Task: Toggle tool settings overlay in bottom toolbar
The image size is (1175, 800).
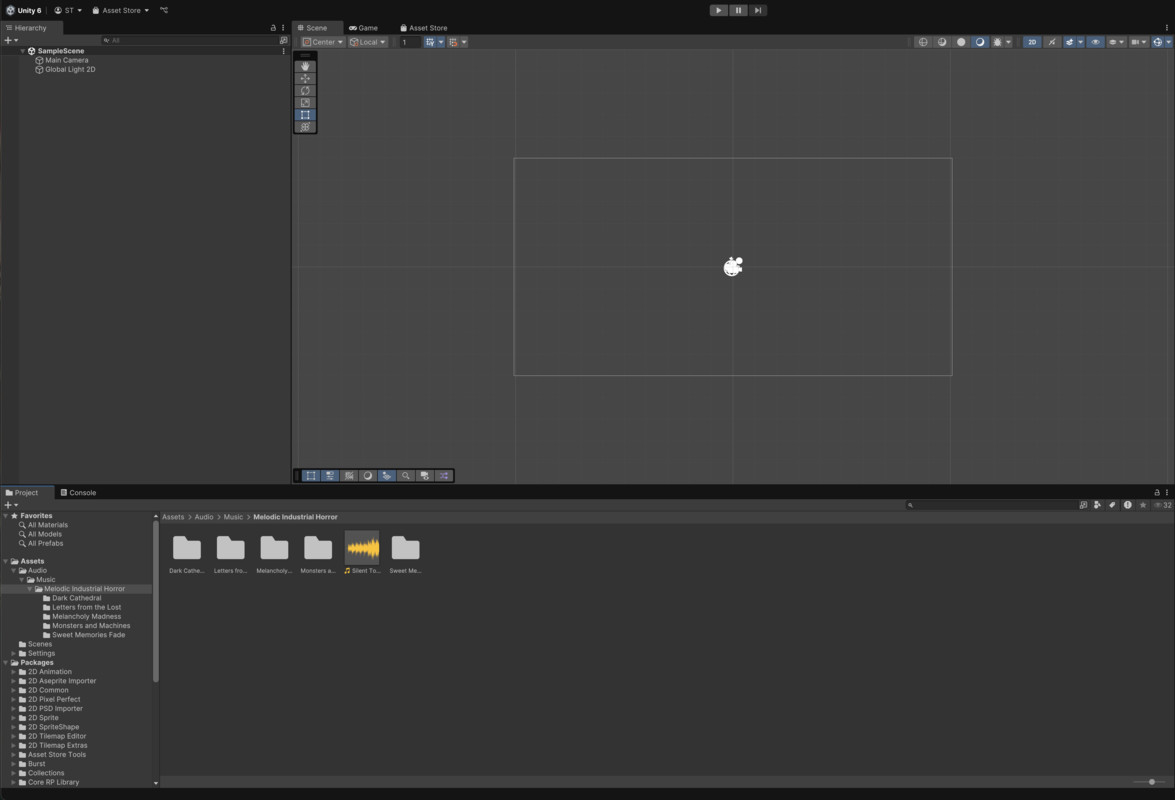Action: [330, 476]
